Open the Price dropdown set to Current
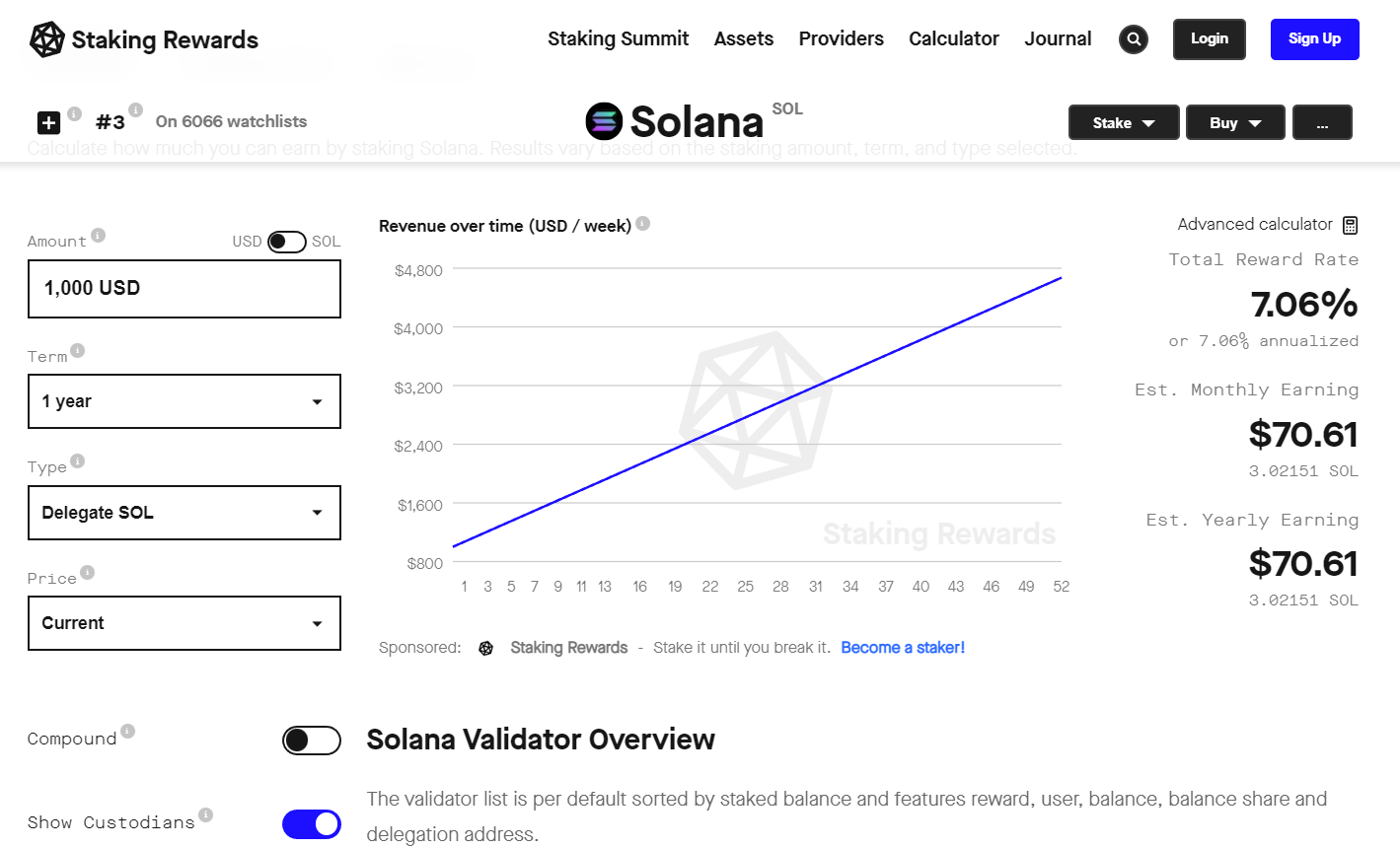 pos(184,623)
